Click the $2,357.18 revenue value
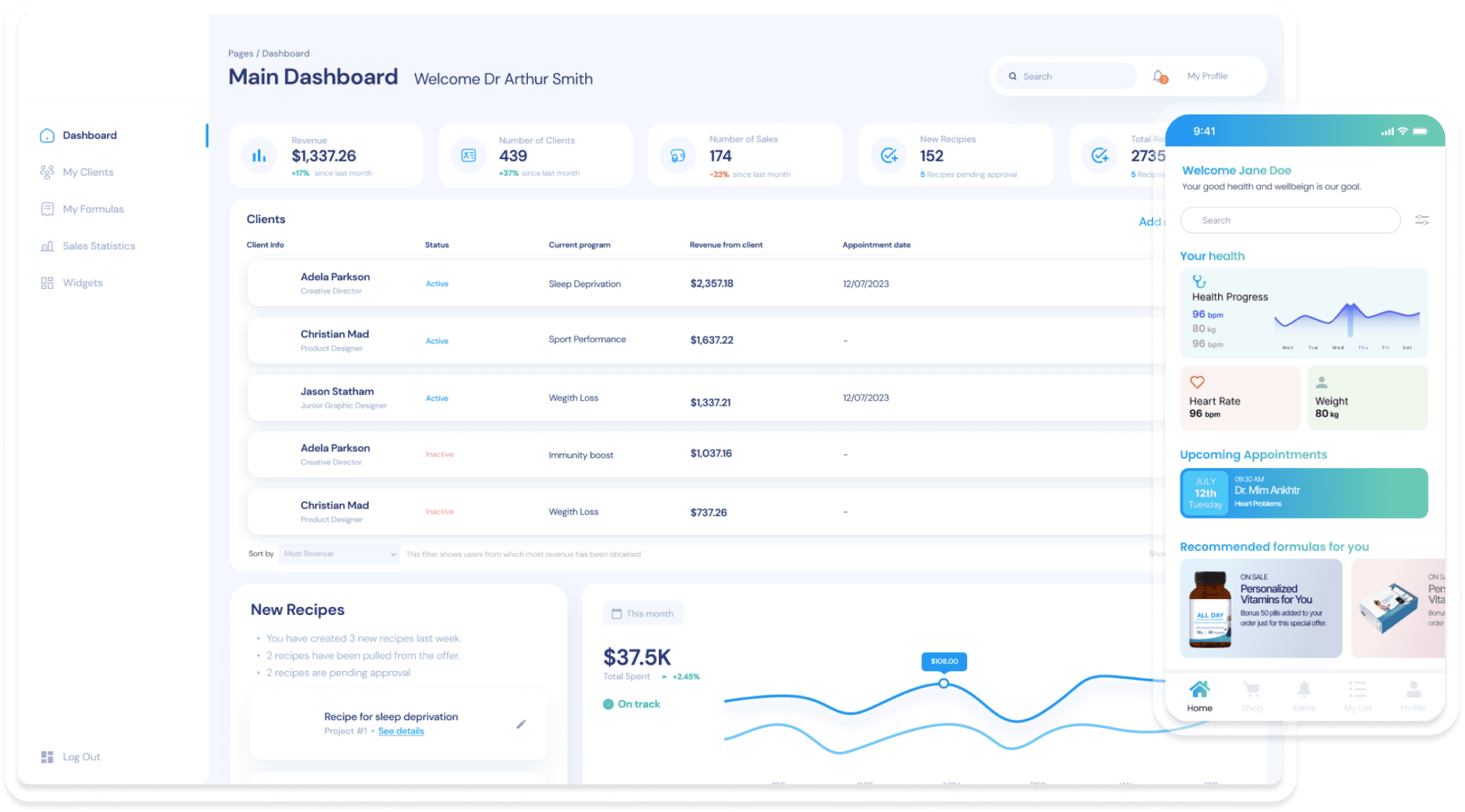1465x812 pixels. [712, 284]
